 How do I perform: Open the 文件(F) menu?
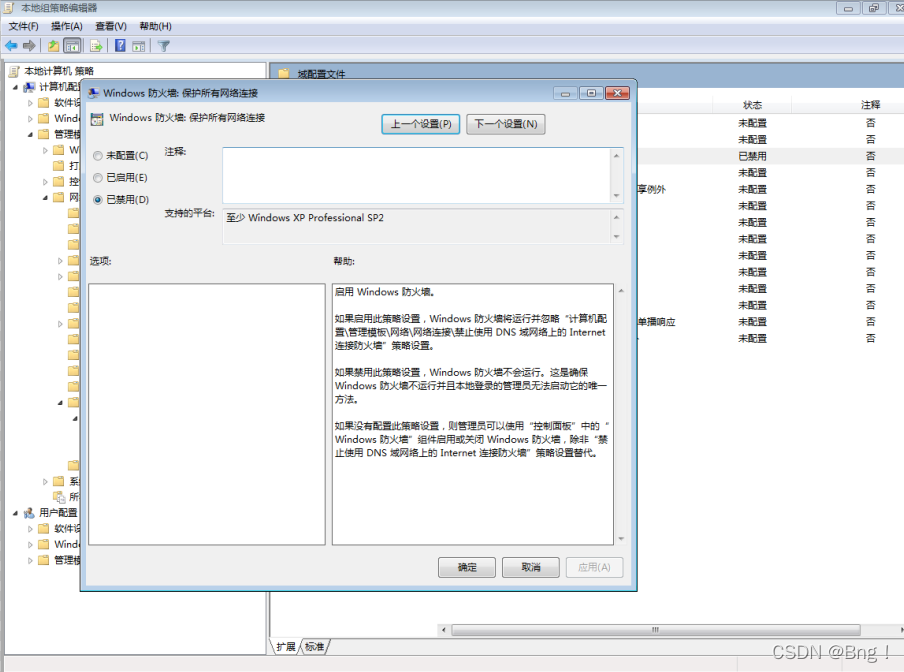(24, 26)
